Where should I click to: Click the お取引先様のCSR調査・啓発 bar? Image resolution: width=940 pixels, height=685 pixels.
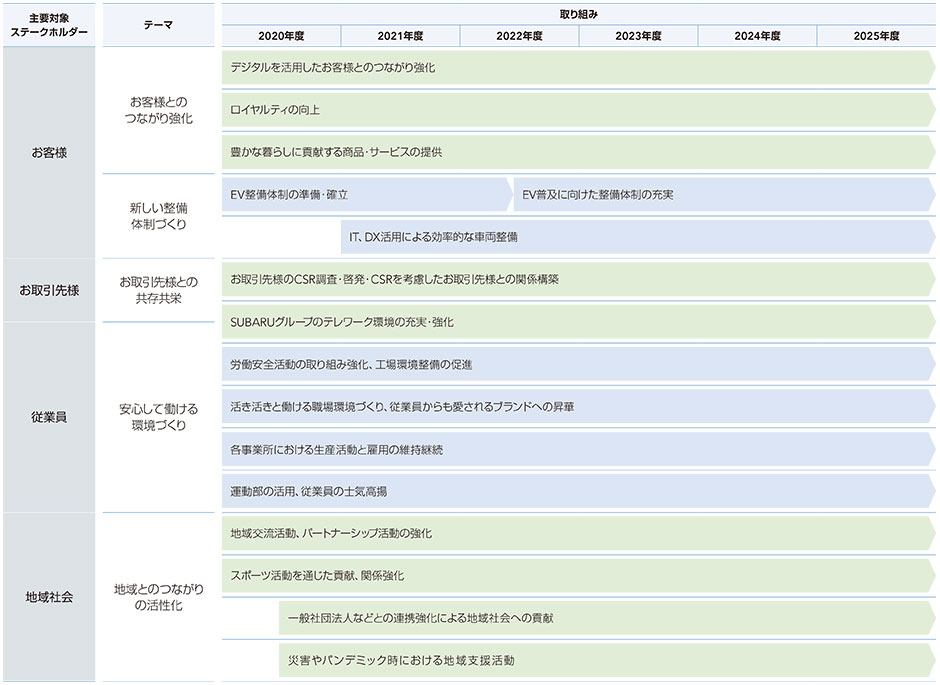[x=579, y=279]
